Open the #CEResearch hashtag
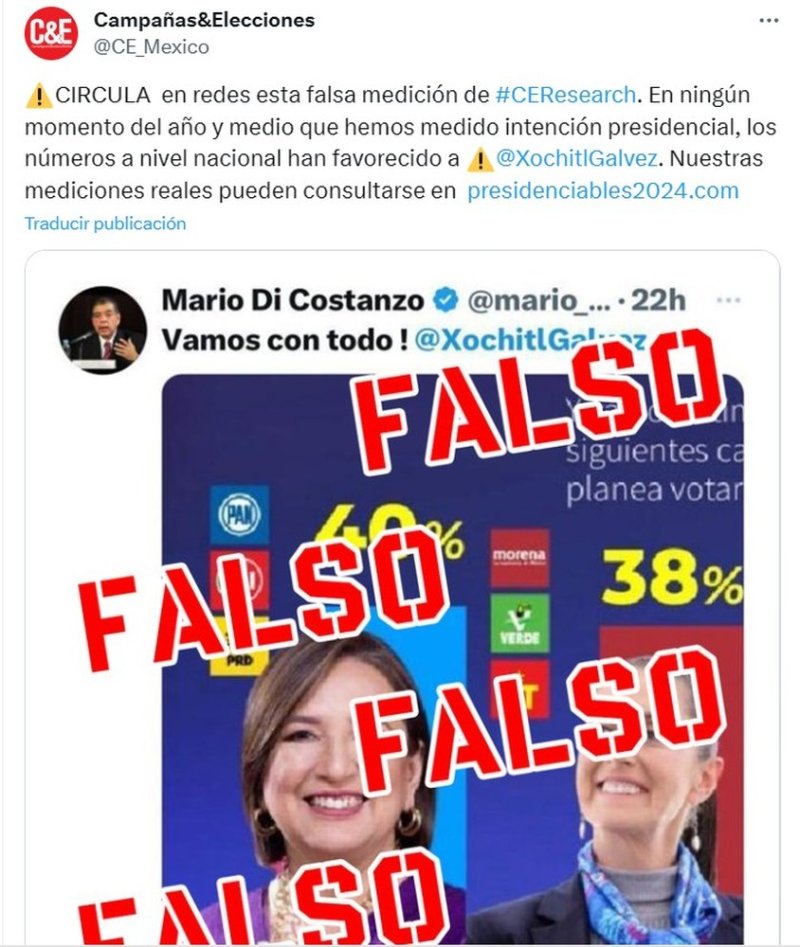Image resolution: width=800 pixels, height=947 pixels. (565, 95)
